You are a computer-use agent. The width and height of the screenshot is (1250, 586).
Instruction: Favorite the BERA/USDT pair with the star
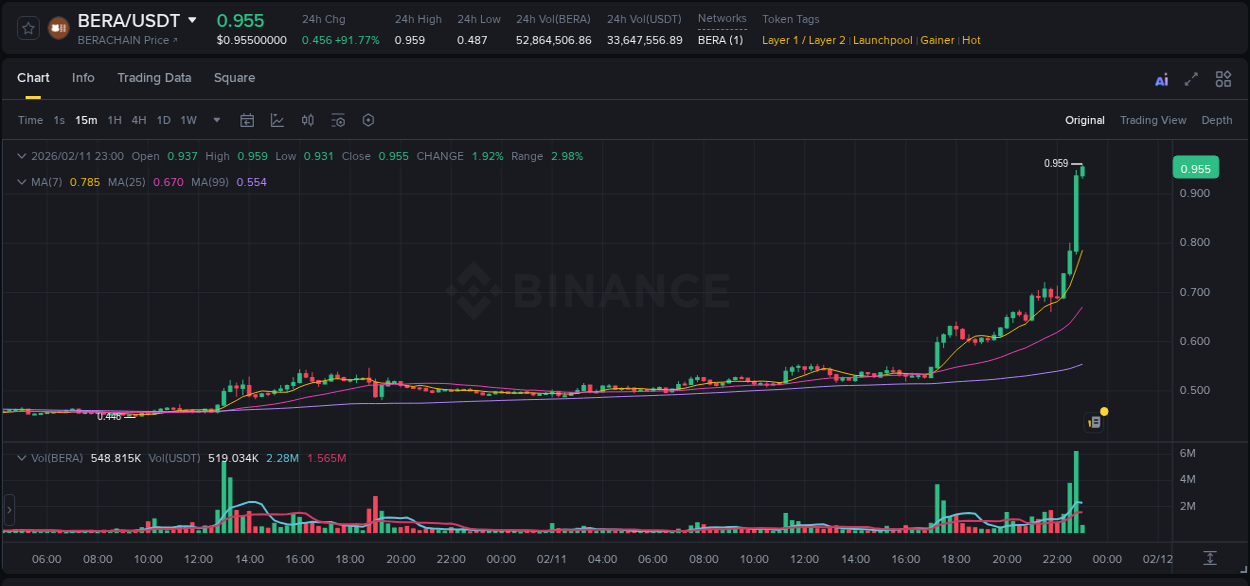(x=27, y=27)
